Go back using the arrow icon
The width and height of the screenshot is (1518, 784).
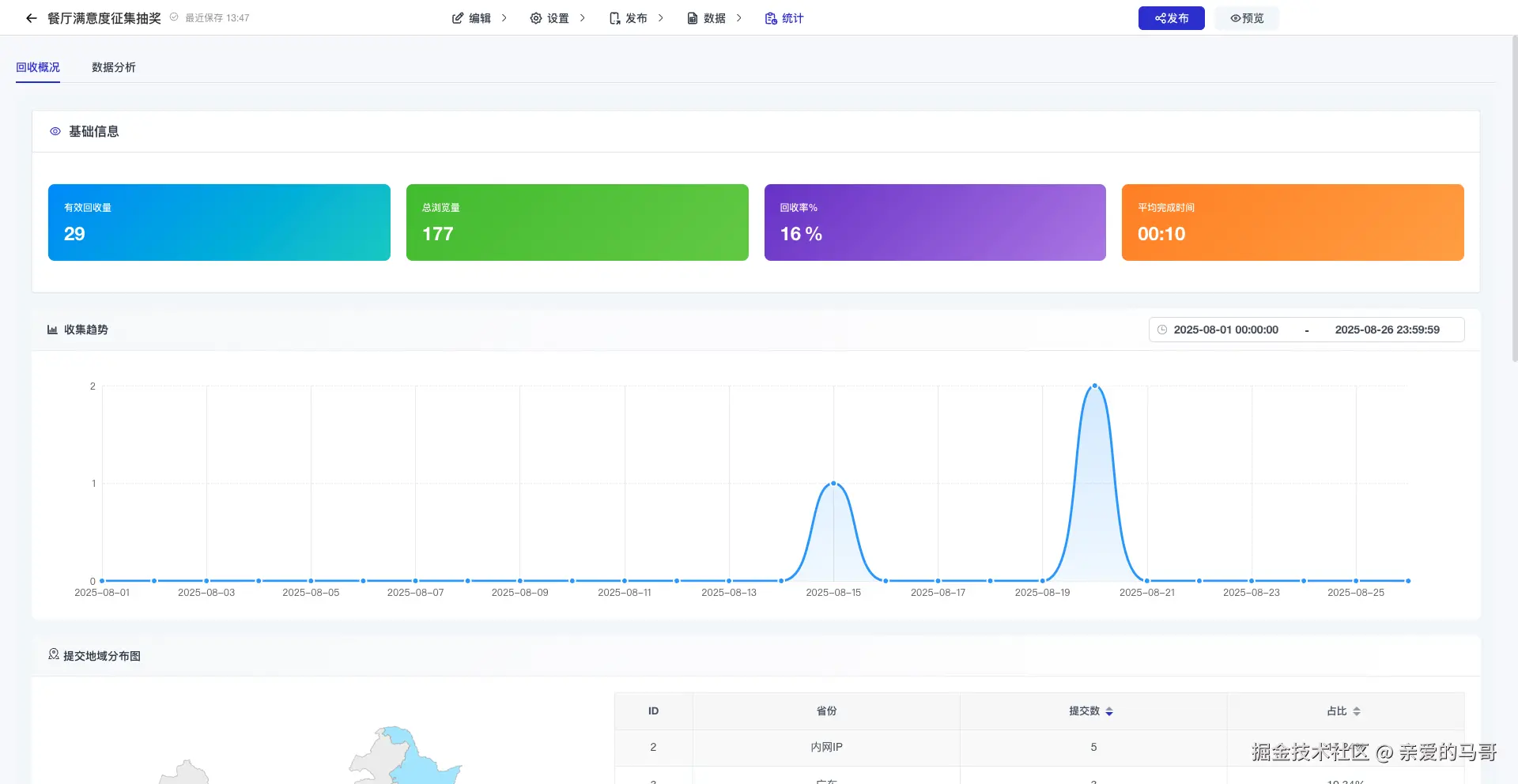click(31, 18)
